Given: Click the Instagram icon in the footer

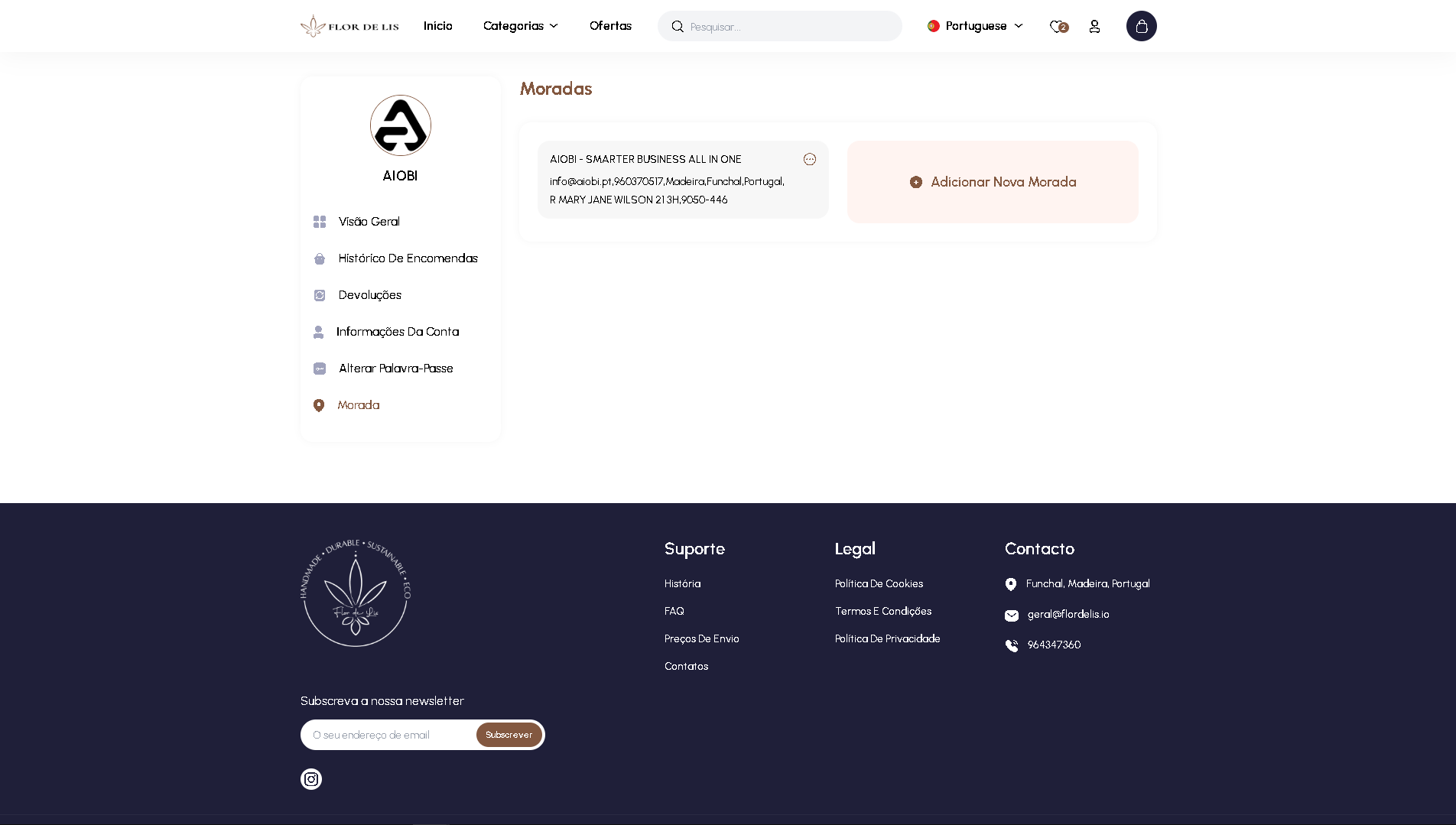Looking at the screenshot, I should (x=311, y=779).
